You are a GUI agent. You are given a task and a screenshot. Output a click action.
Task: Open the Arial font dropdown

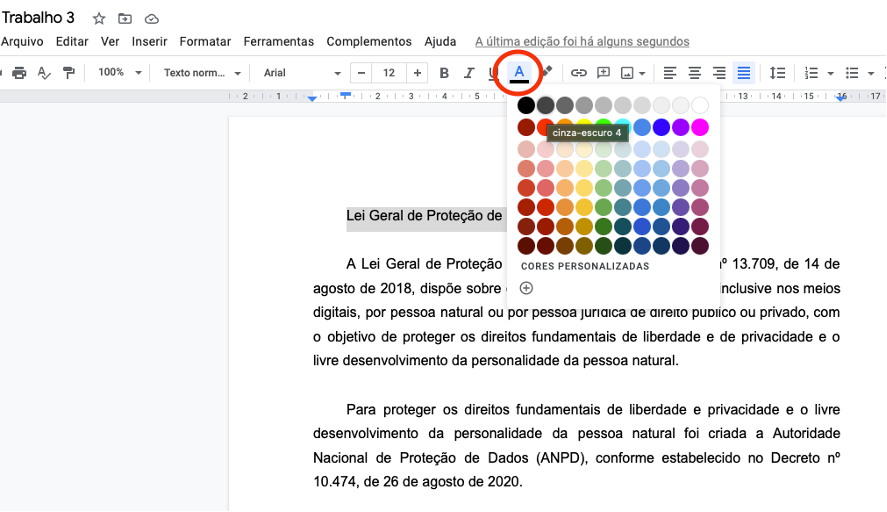[302, 72]
